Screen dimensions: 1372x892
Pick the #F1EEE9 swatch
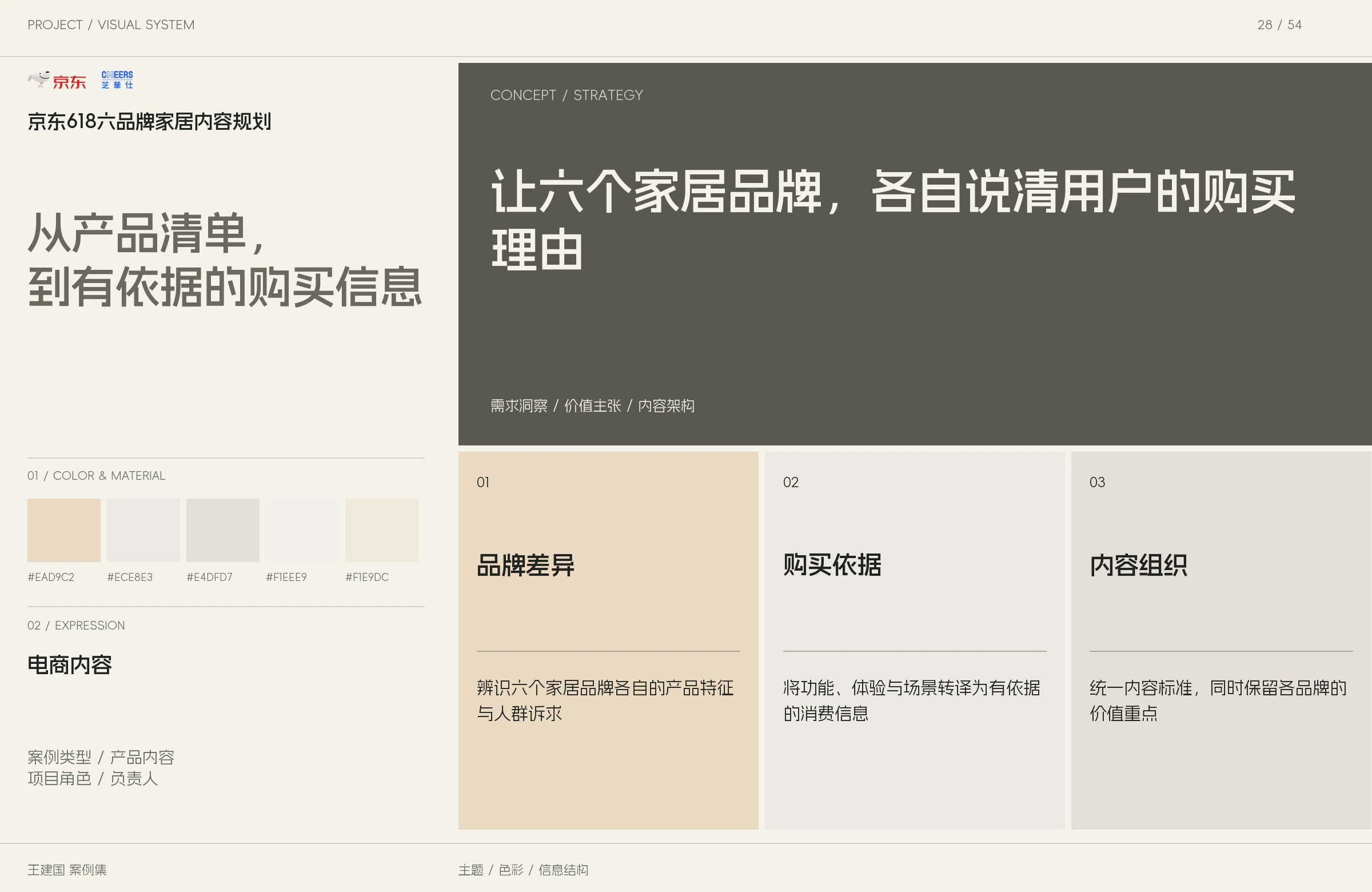coord(302,530)
